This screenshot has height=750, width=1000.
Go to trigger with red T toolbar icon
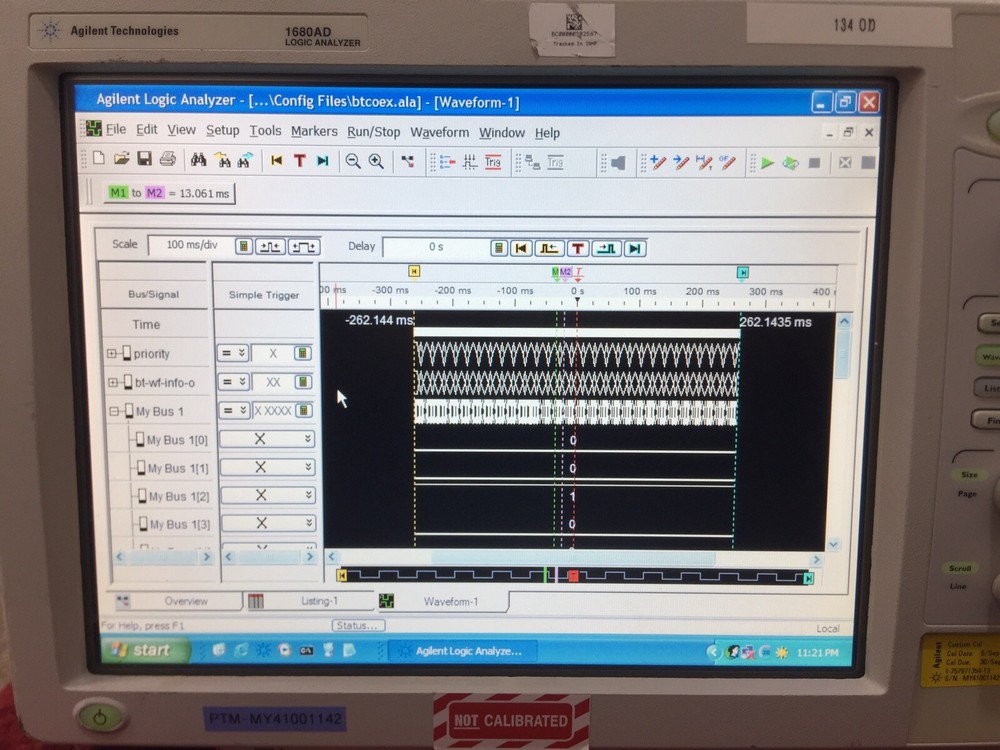tap(299, 161)
